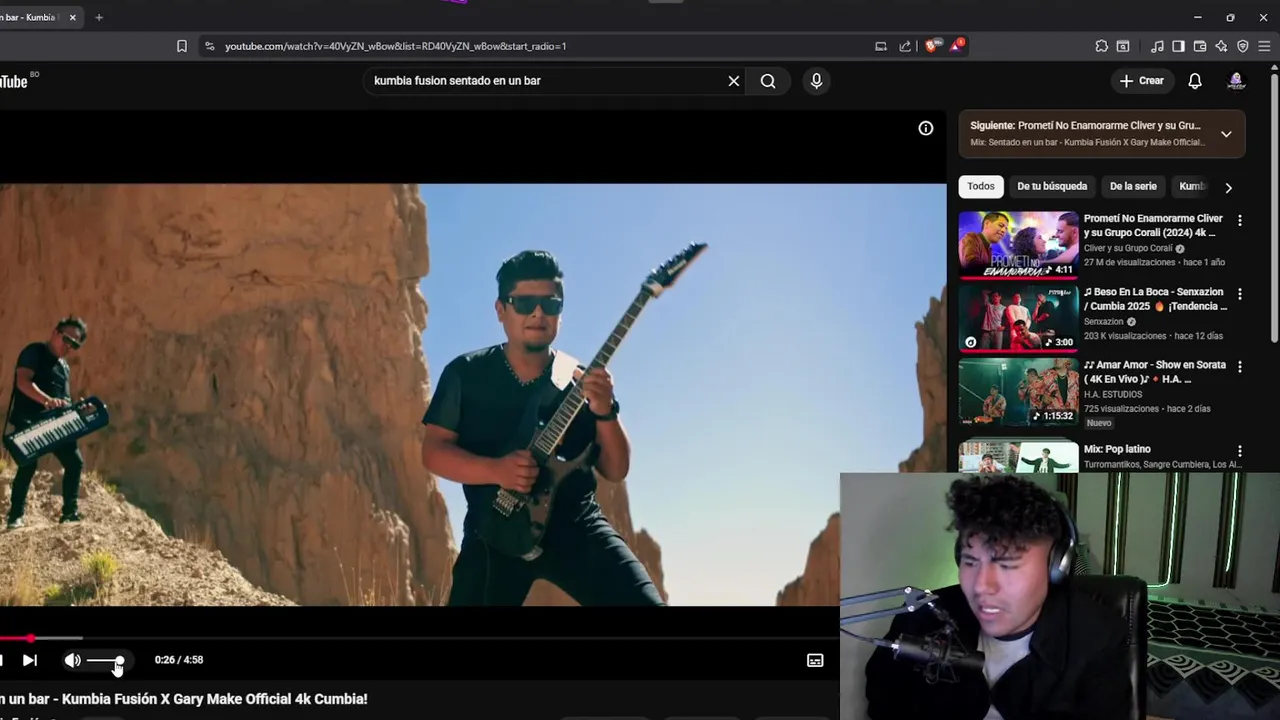Close the current browser tab
The height and width of the screenshot is (720, 1280).
[72, 17]
